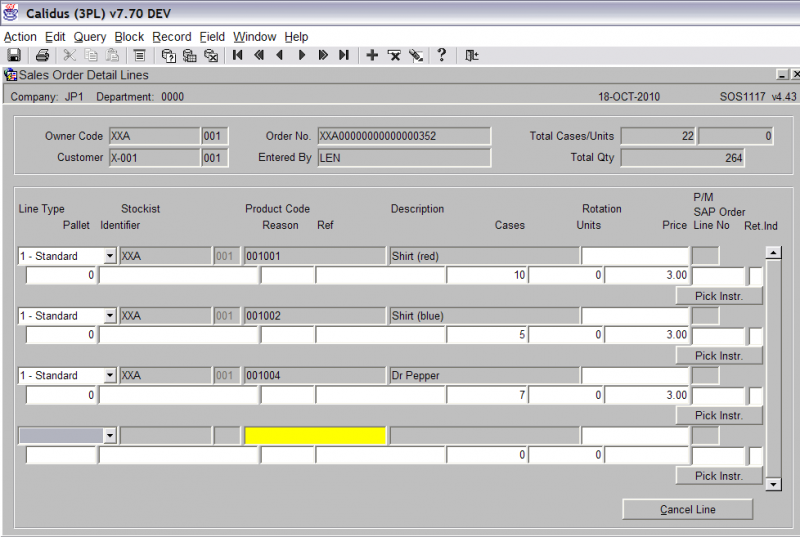The height and width of the screenshot is (537, 800).
Task: Open the Action menu
Action: 20,37
